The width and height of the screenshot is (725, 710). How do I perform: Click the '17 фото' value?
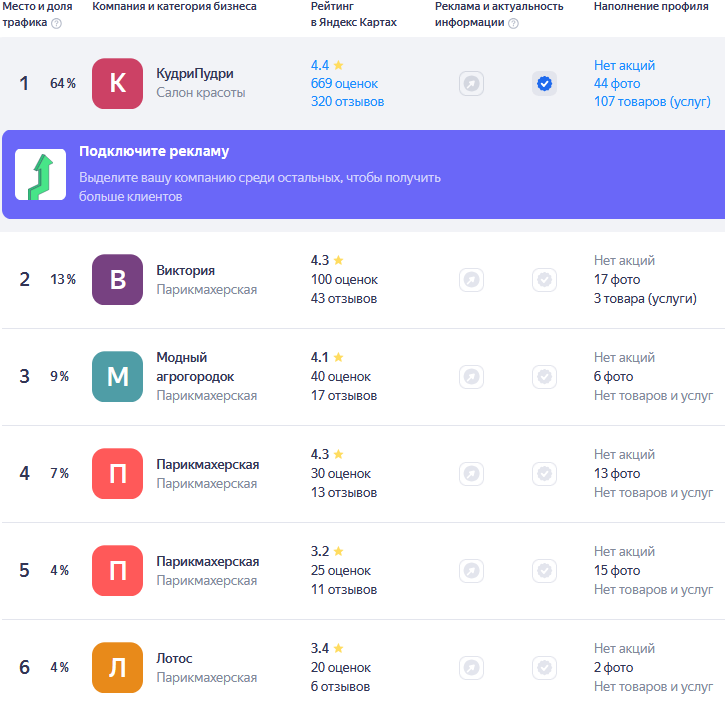617,280
